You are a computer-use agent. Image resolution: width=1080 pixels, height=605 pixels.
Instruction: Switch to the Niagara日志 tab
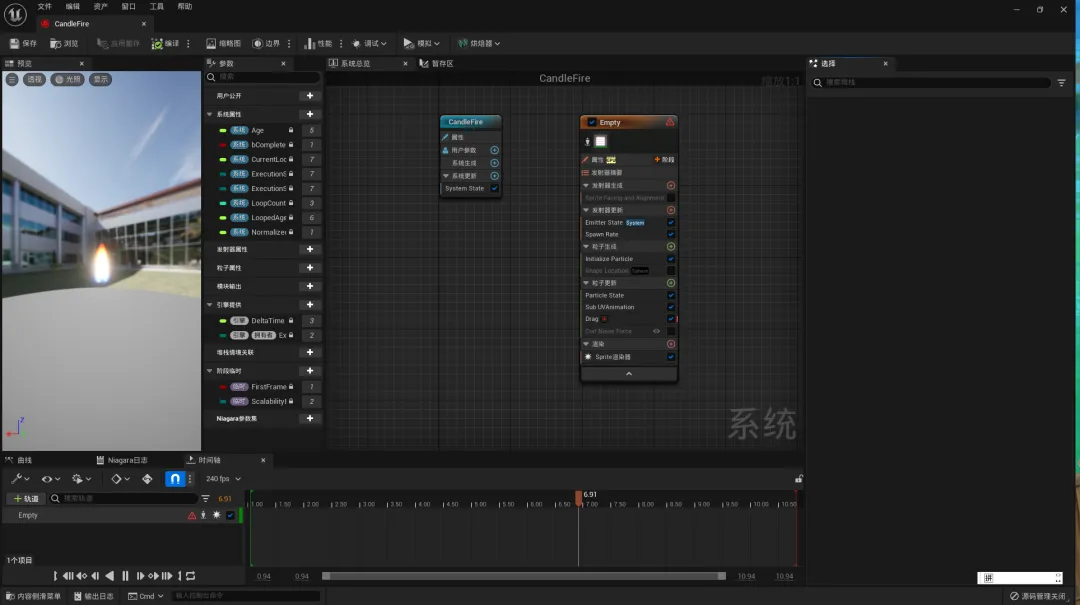127,460
